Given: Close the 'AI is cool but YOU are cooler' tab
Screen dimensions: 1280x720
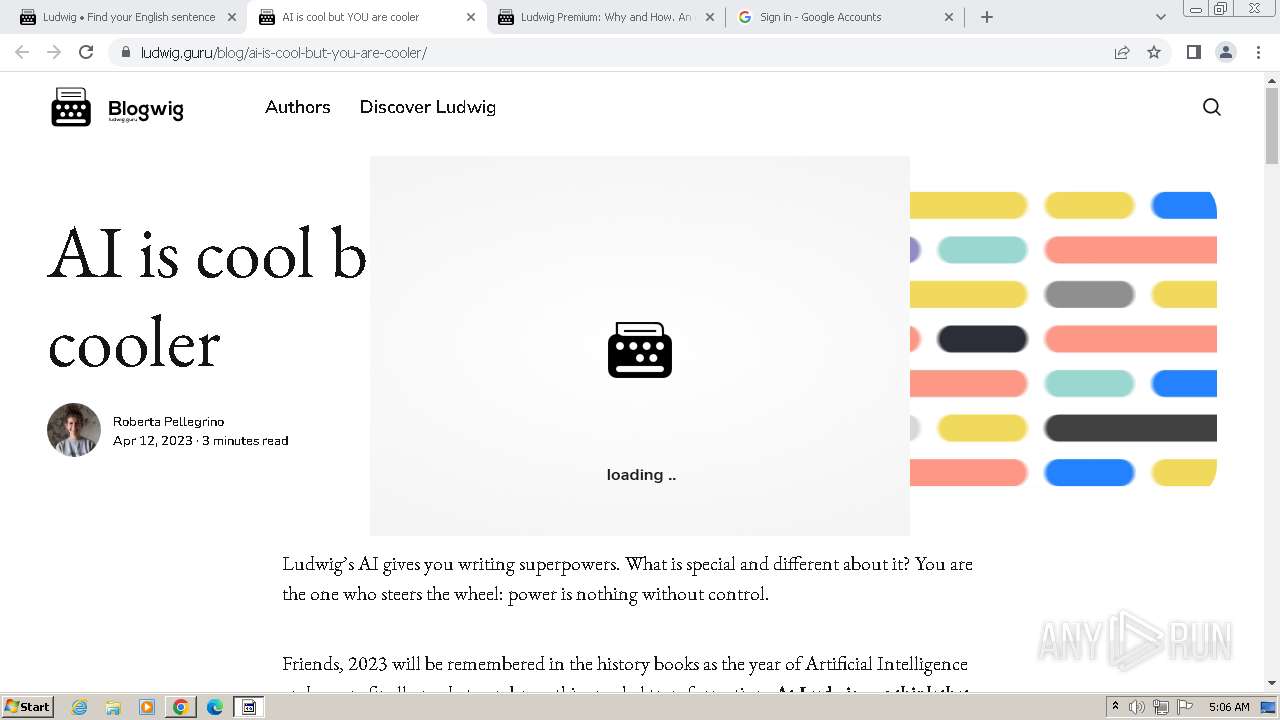Looking at the screenshot, I should [x=471, y=17].
